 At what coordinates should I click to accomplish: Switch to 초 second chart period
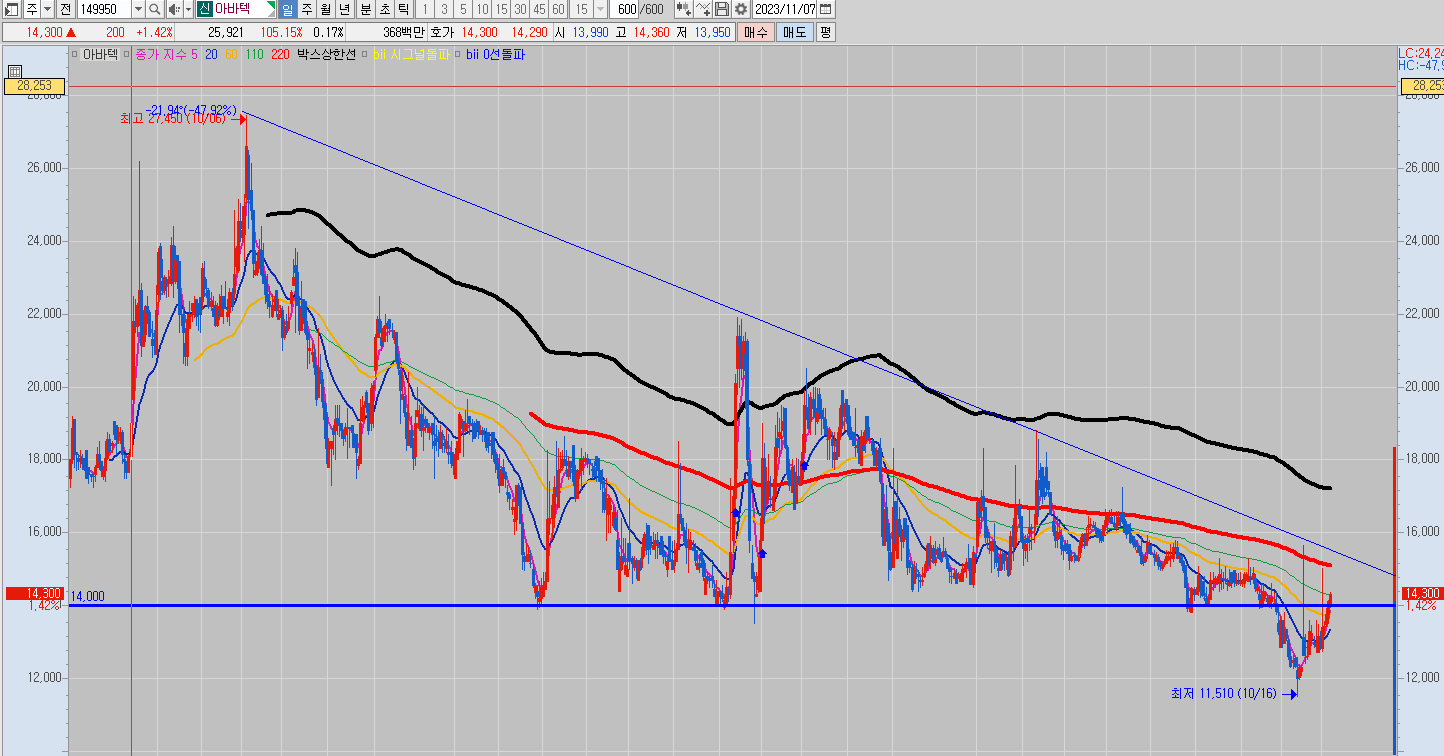click(x=384, y=9)
